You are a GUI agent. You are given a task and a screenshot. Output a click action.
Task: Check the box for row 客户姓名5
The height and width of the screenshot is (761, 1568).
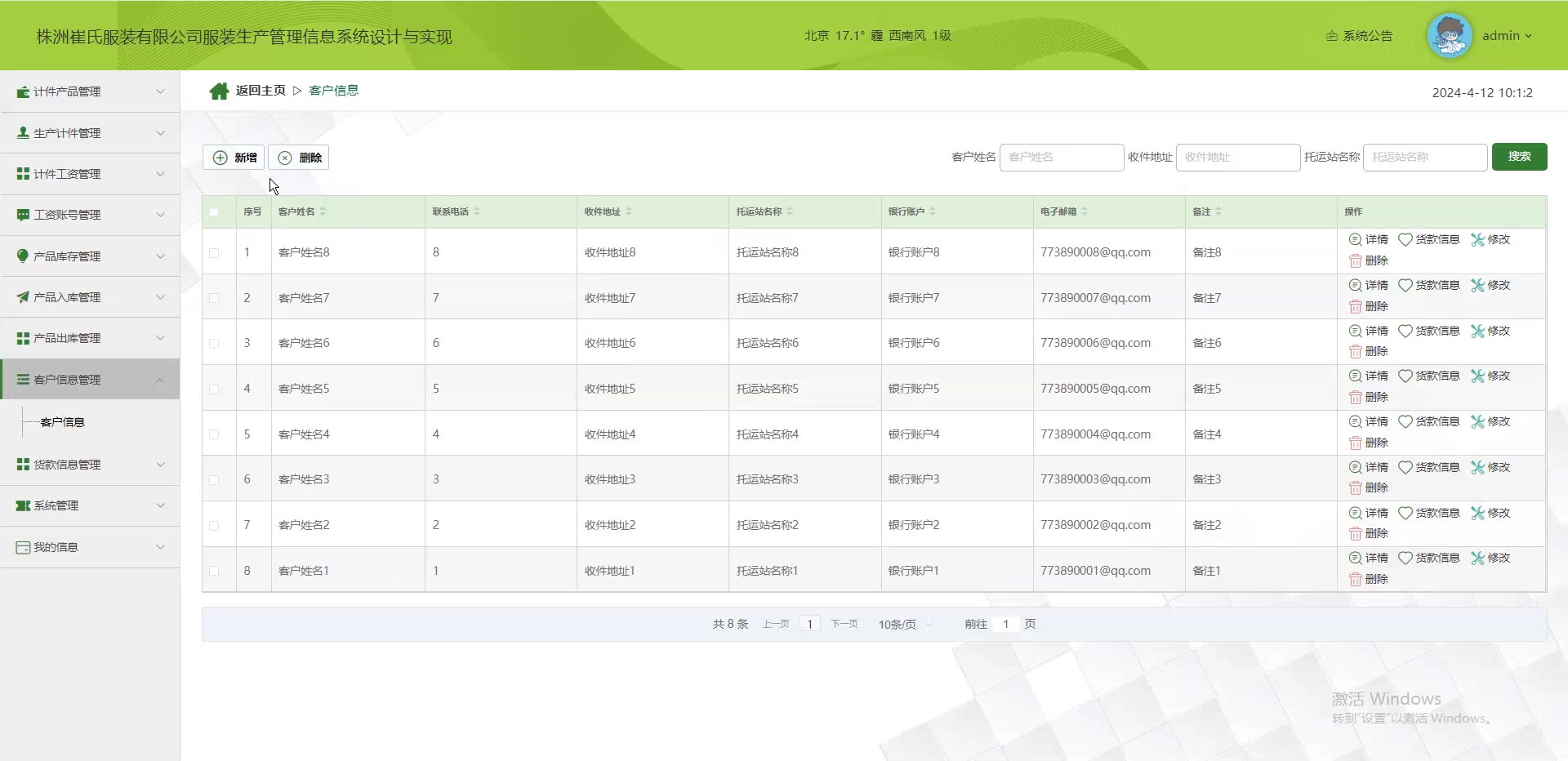point(214,389)
